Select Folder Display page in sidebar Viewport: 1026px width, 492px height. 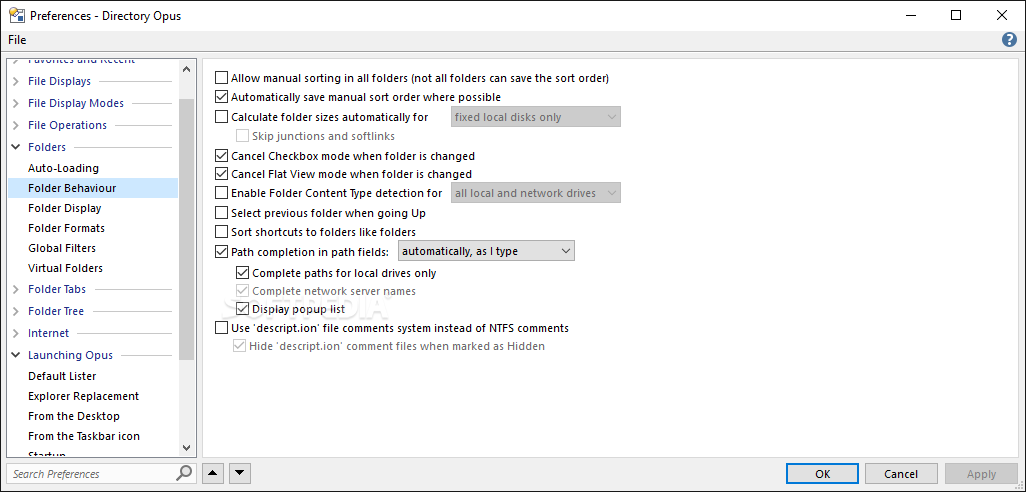(65, 208)
